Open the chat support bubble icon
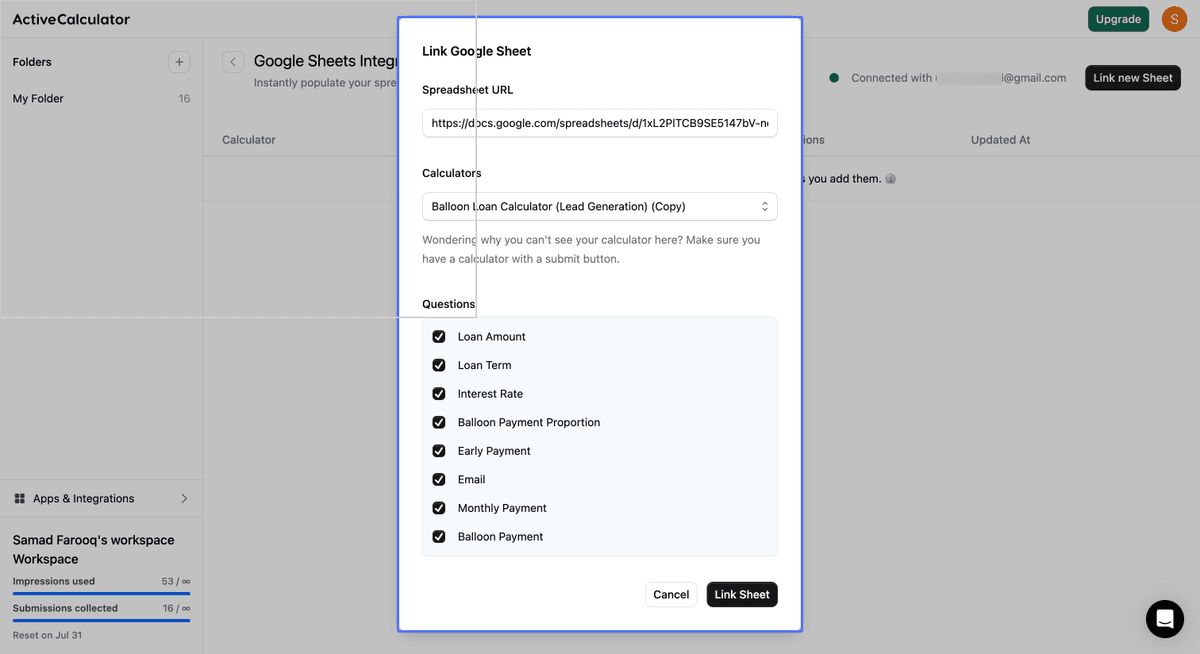The width and height of the screenshot is (1200, 654). (x=1164, y=619)
